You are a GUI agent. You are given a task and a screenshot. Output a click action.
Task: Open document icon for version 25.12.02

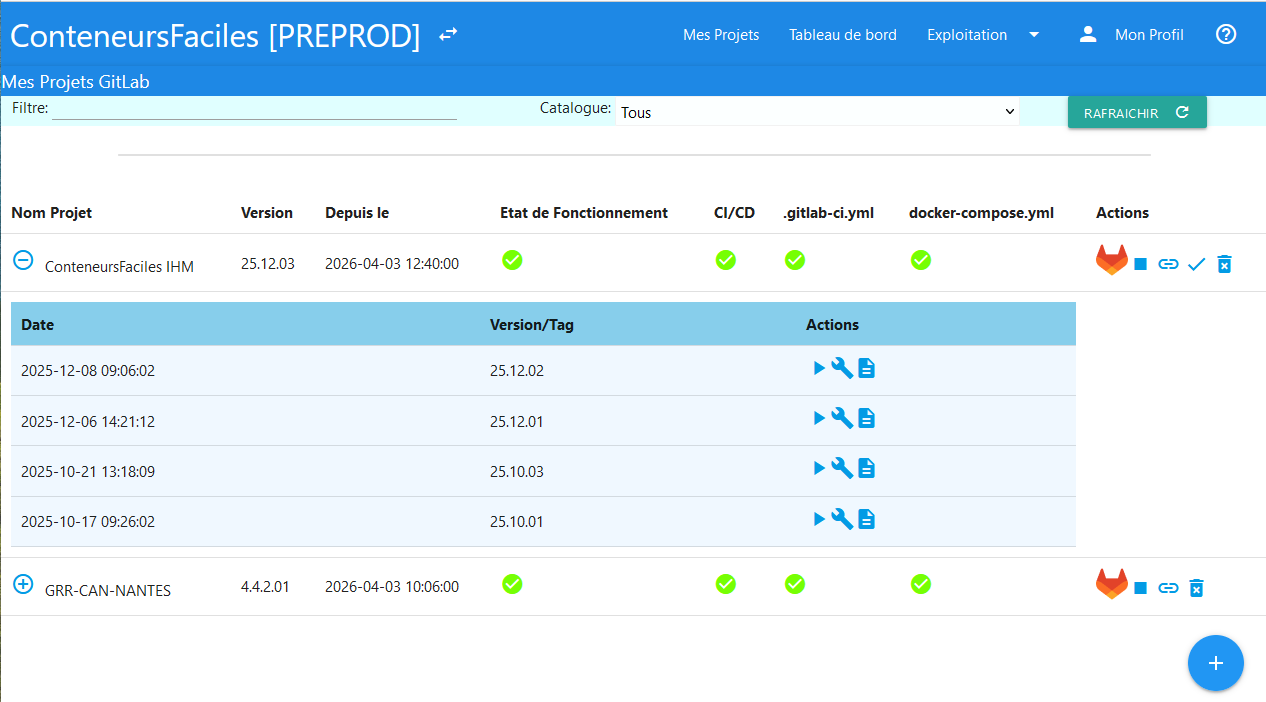pos(867,368)
